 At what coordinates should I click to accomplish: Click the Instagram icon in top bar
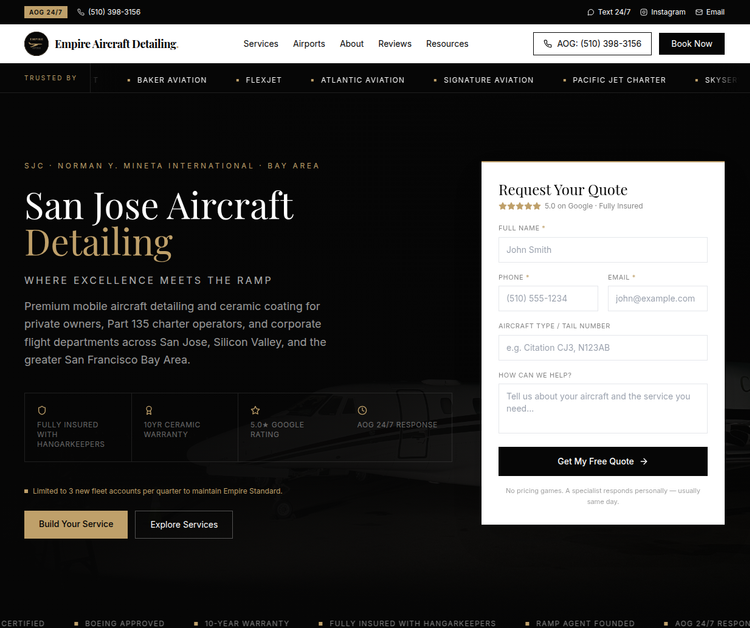pyautogui.click(x=643, y=12)
